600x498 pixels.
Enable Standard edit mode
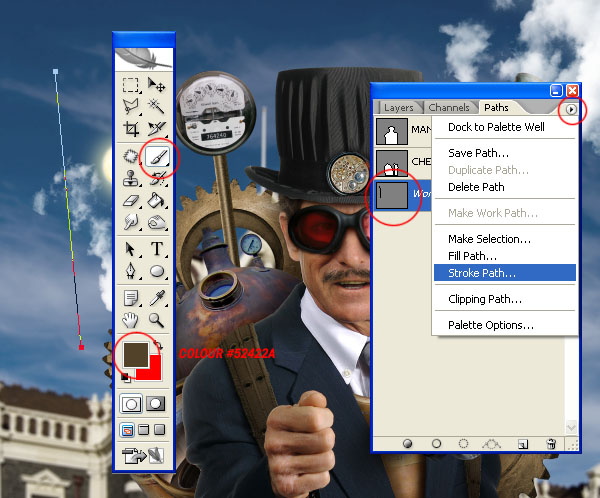click(131, 404)
